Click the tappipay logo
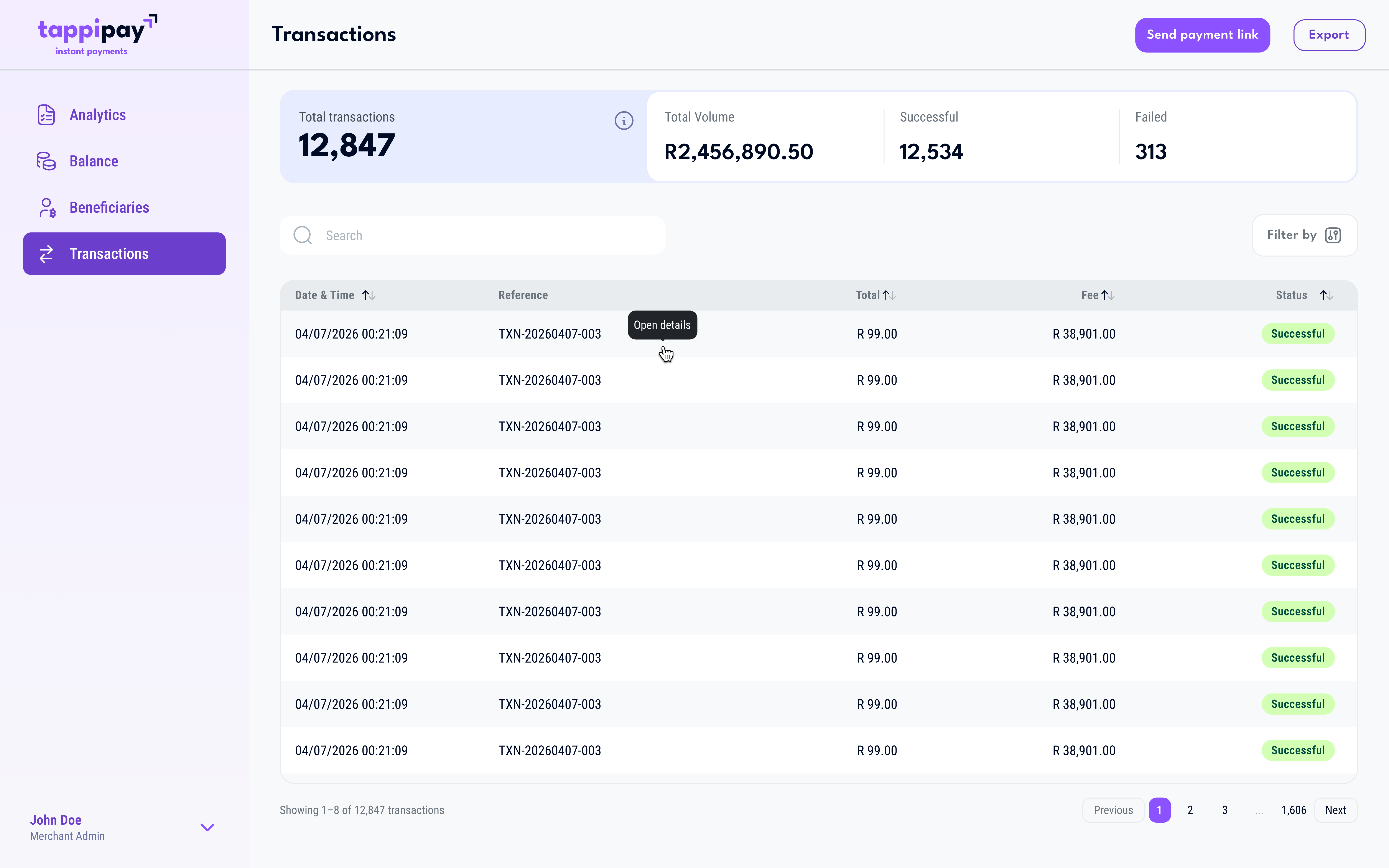Viewport: 1389px width, 868px height. [x=98, y=35]
